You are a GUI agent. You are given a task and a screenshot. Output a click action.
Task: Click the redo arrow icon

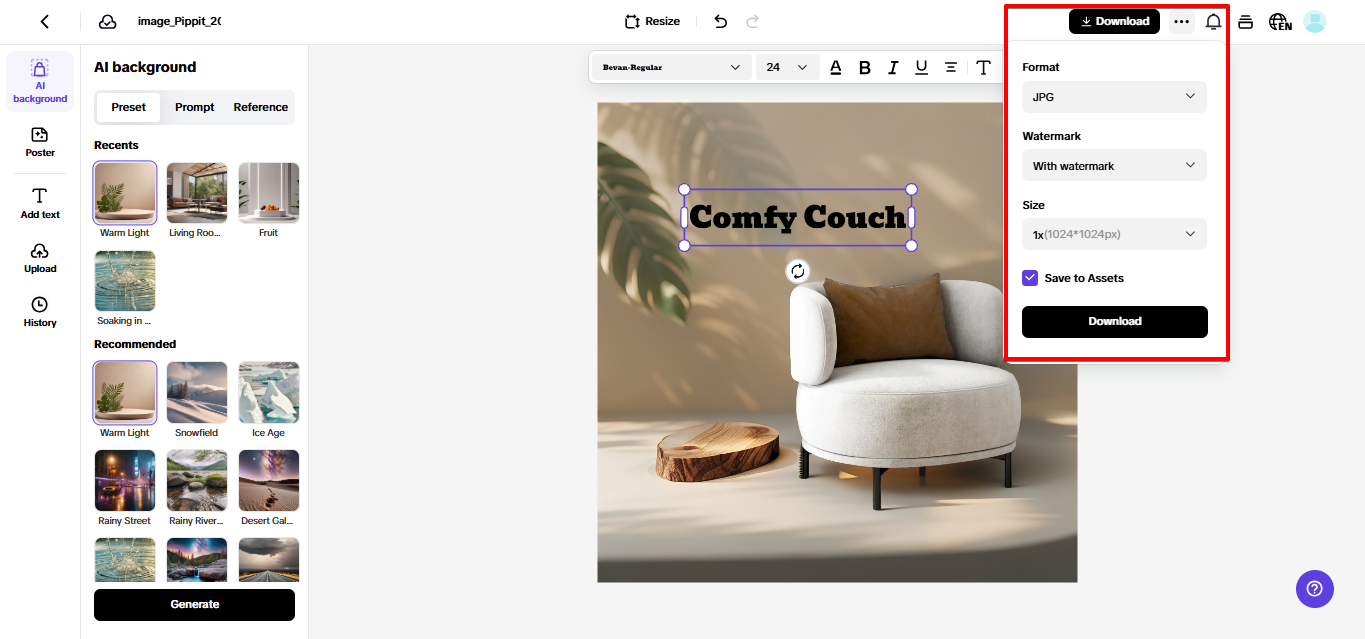point(753,21)
